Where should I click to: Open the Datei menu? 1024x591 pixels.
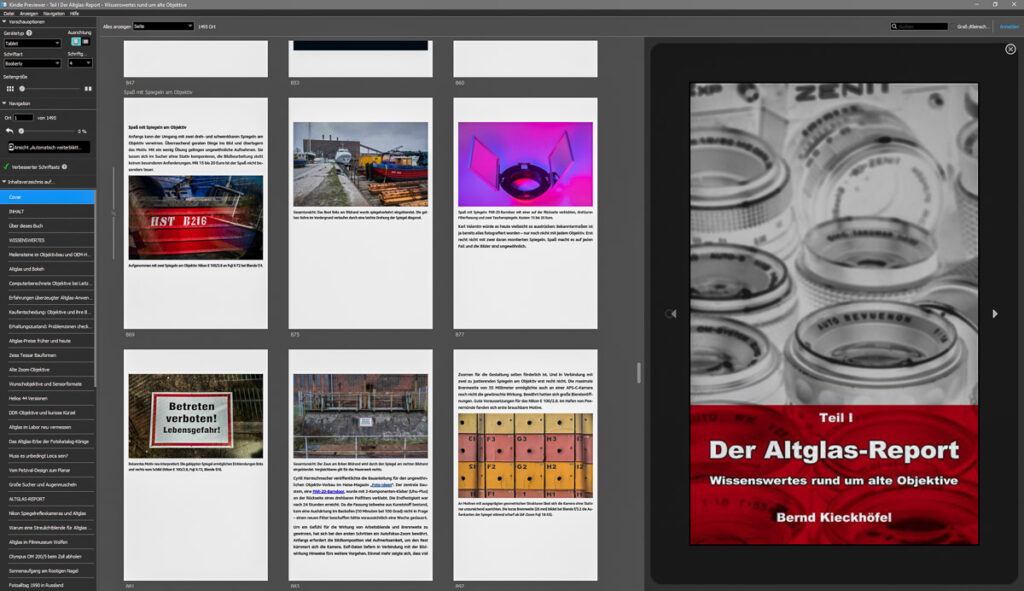[8, 14]
